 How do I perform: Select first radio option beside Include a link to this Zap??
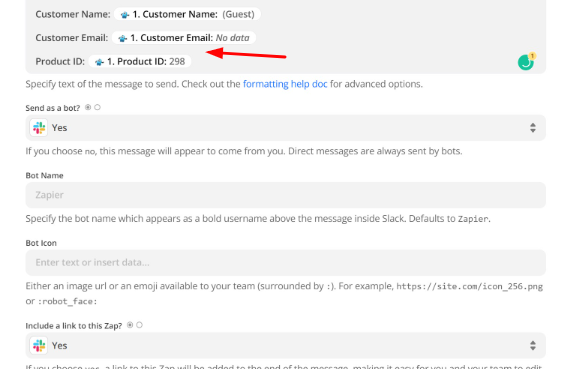130,325
